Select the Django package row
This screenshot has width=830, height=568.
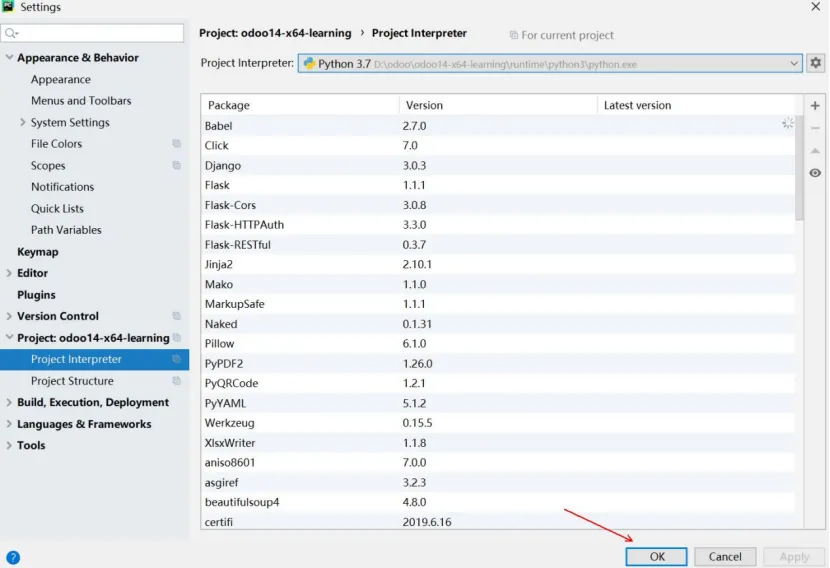pos(498,165)
